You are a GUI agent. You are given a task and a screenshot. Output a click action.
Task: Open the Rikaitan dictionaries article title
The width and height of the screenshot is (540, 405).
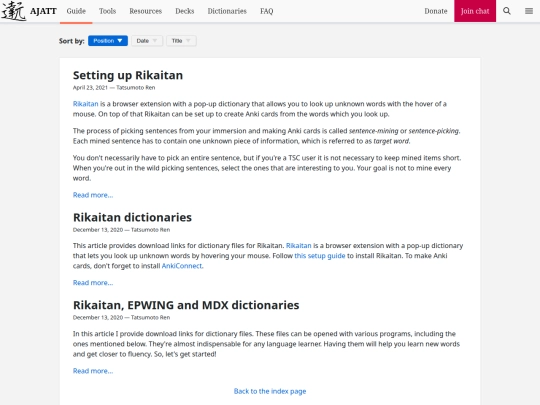click(x=132, y=217)
